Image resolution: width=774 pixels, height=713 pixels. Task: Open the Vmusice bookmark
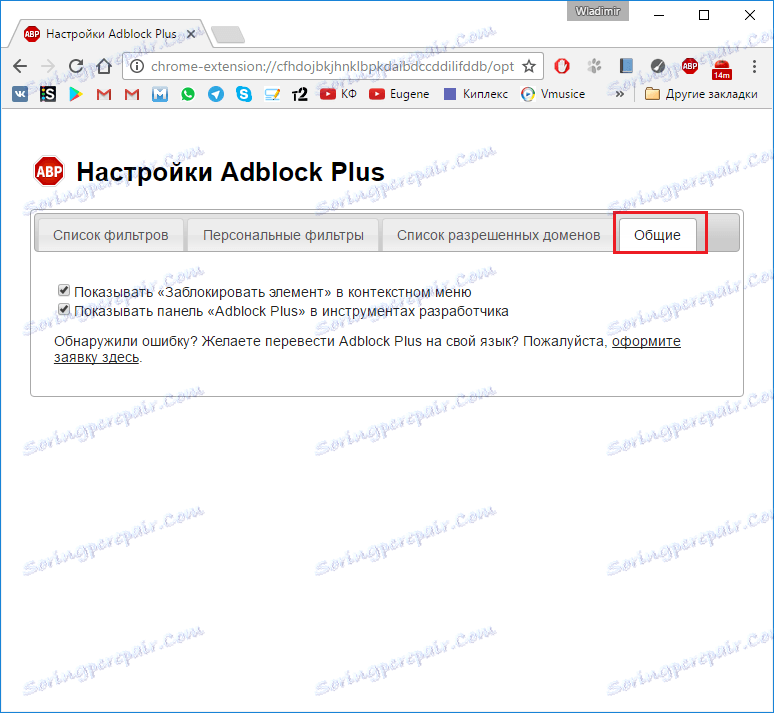tap(553, 94)
